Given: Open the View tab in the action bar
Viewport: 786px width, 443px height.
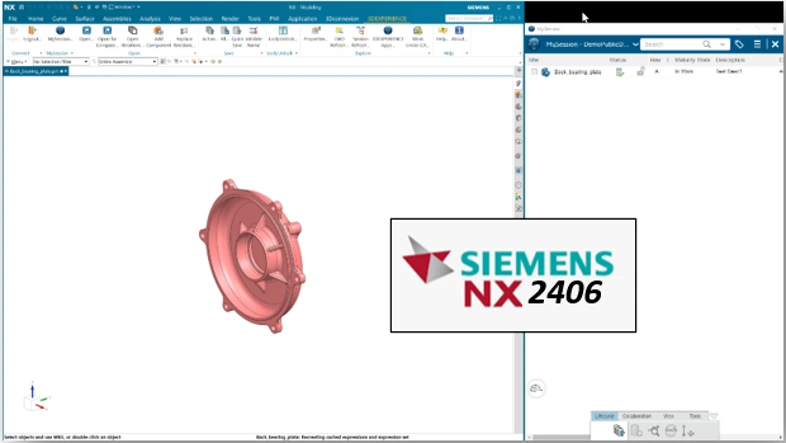Looking at the screenshot, I should coord(668,416).
